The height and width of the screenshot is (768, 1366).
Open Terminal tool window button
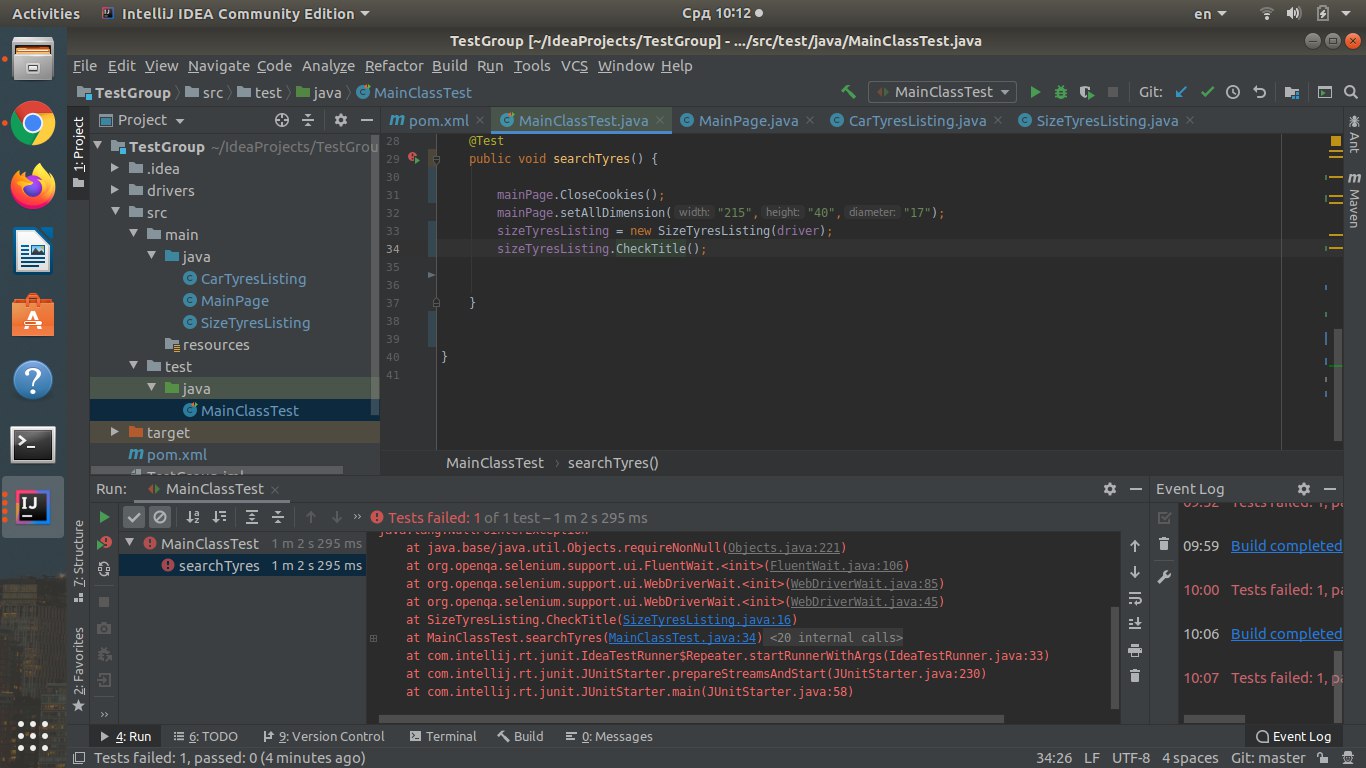[x=441, y=736]
